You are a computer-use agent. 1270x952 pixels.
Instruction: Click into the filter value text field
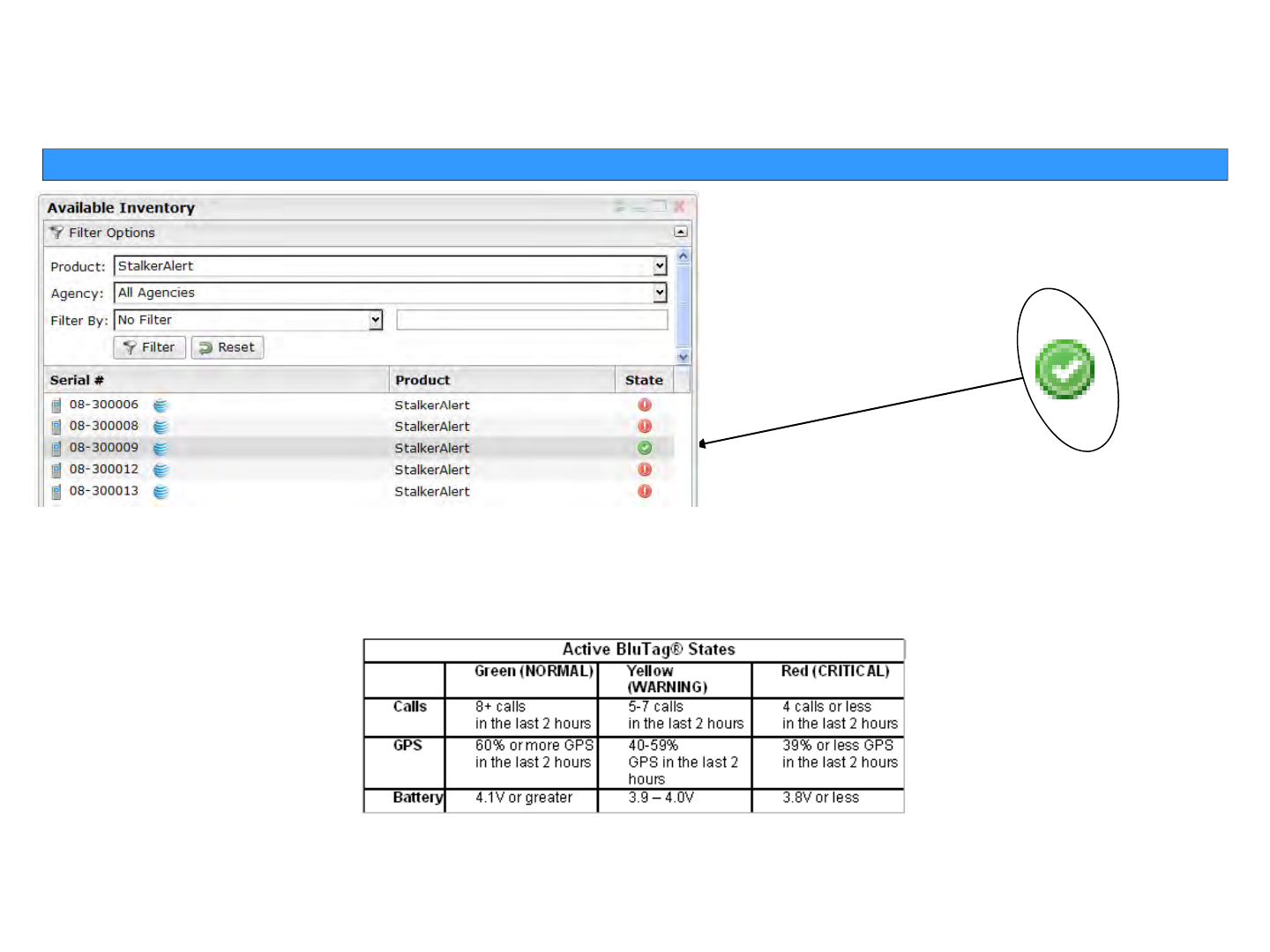(x=532, y=320)
